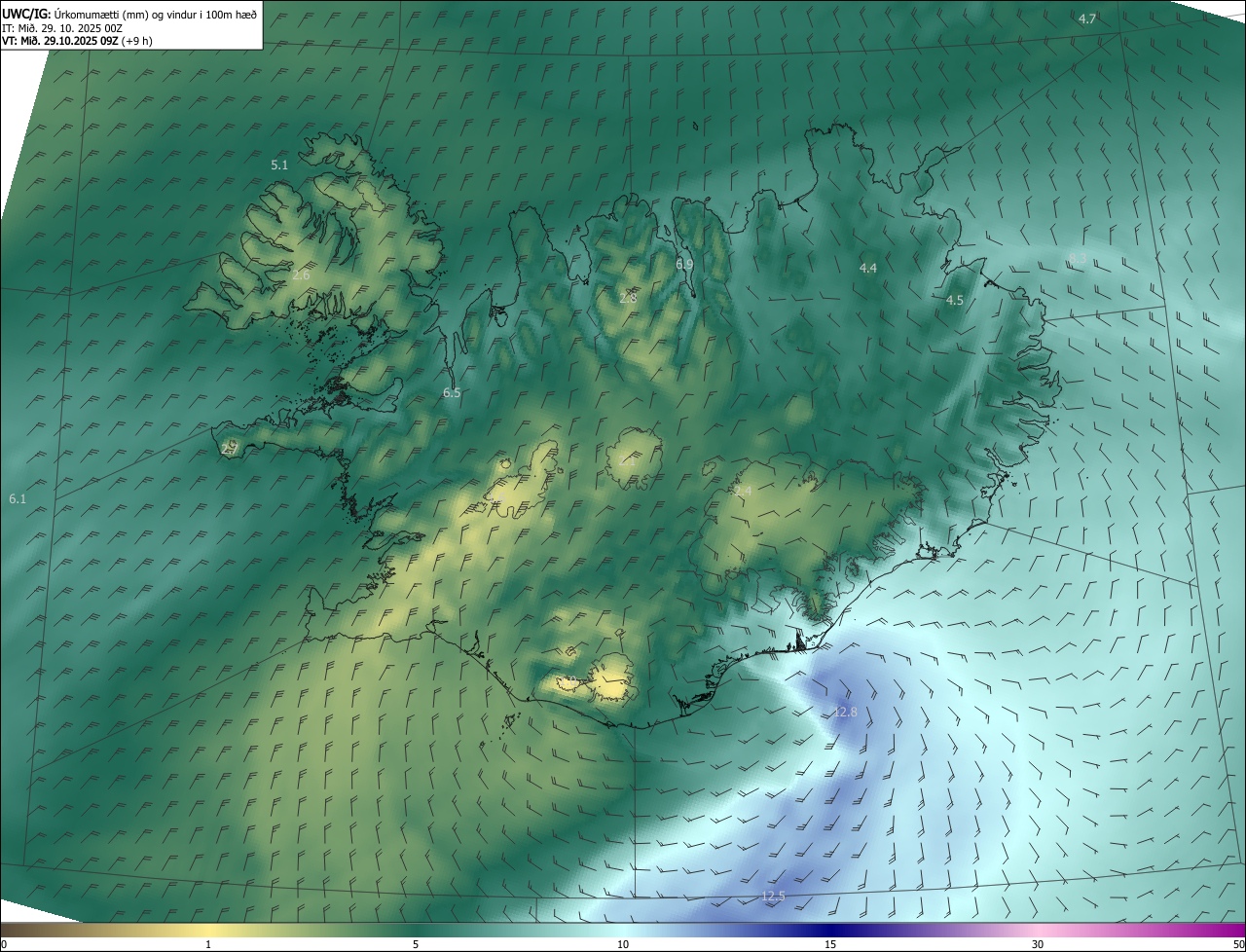Viewport: 1246px width, 952px height.
Task: Pick the dark blue section of the color scale
Action: [830, 930]
